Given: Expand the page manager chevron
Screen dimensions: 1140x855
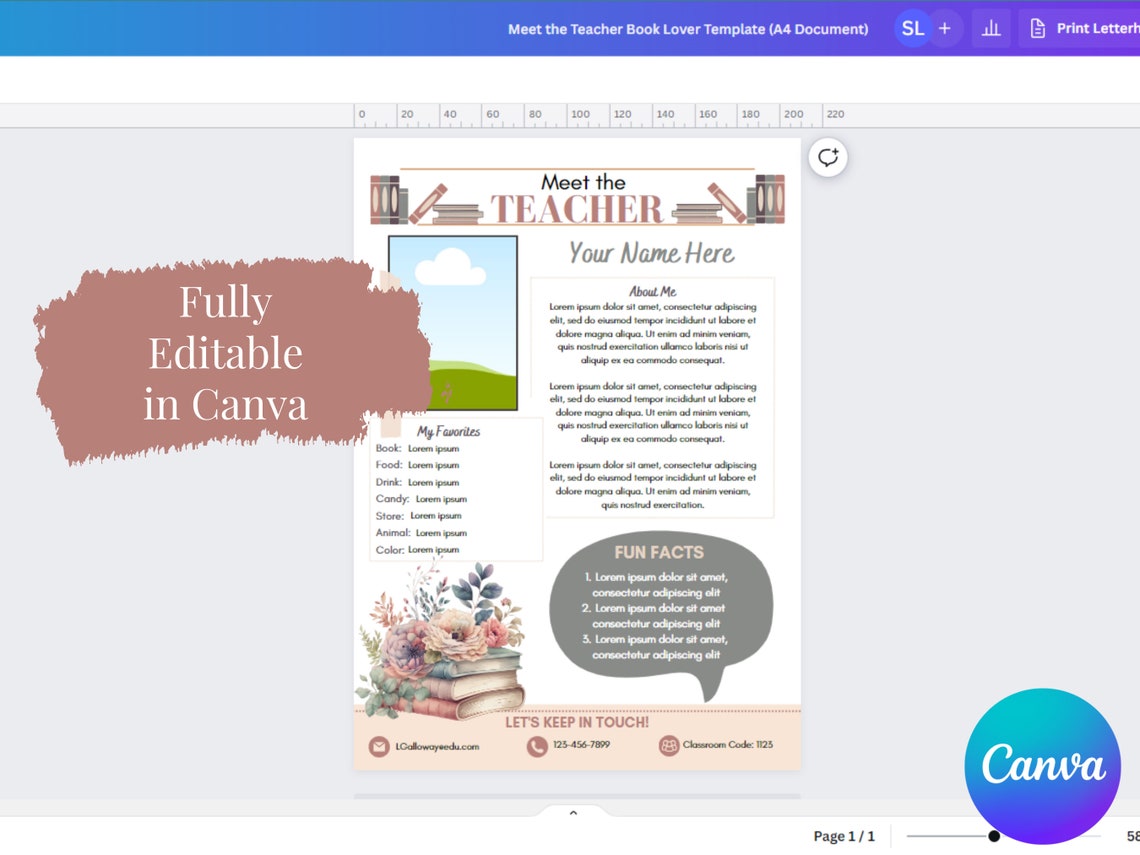Looking at the screenshot, I should pyautogui.click(x=573, y=812).
